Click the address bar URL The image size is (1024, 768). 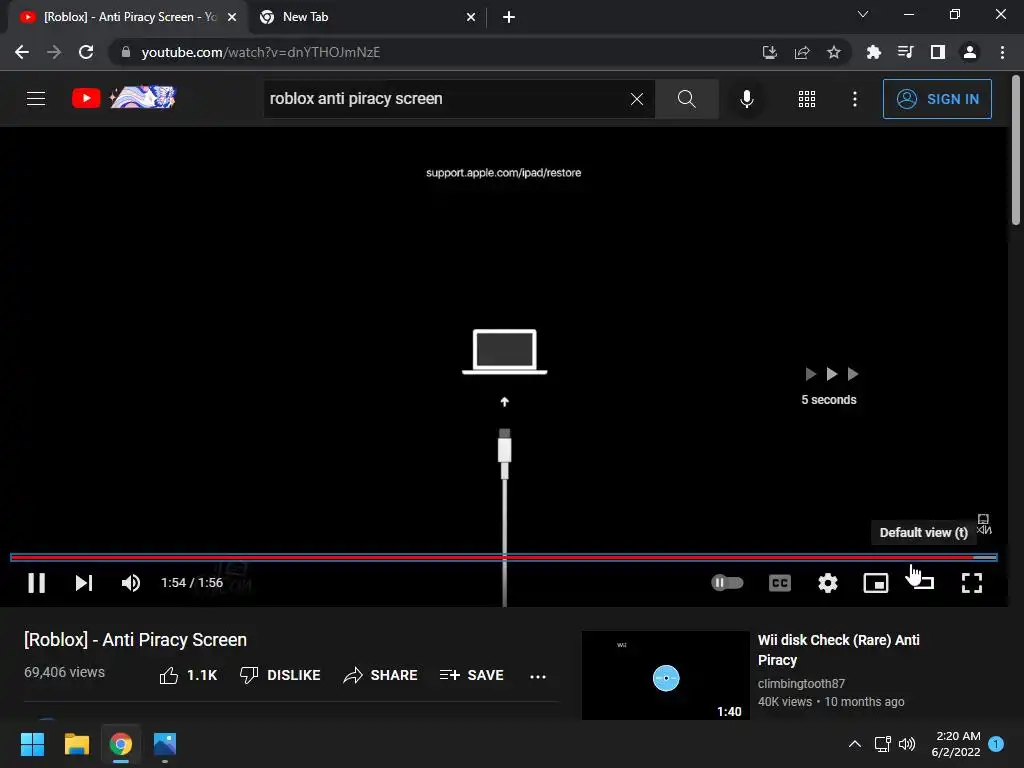(x=261, y=52)
